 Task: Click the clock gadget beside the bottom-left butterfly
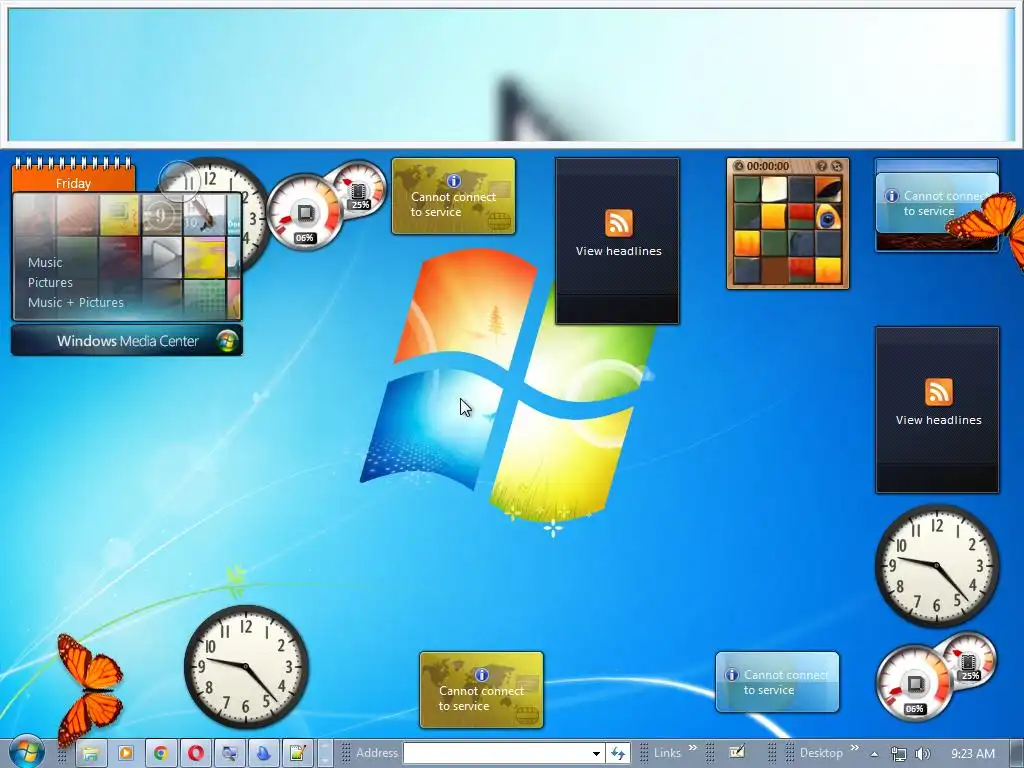(x=246, y=666)
